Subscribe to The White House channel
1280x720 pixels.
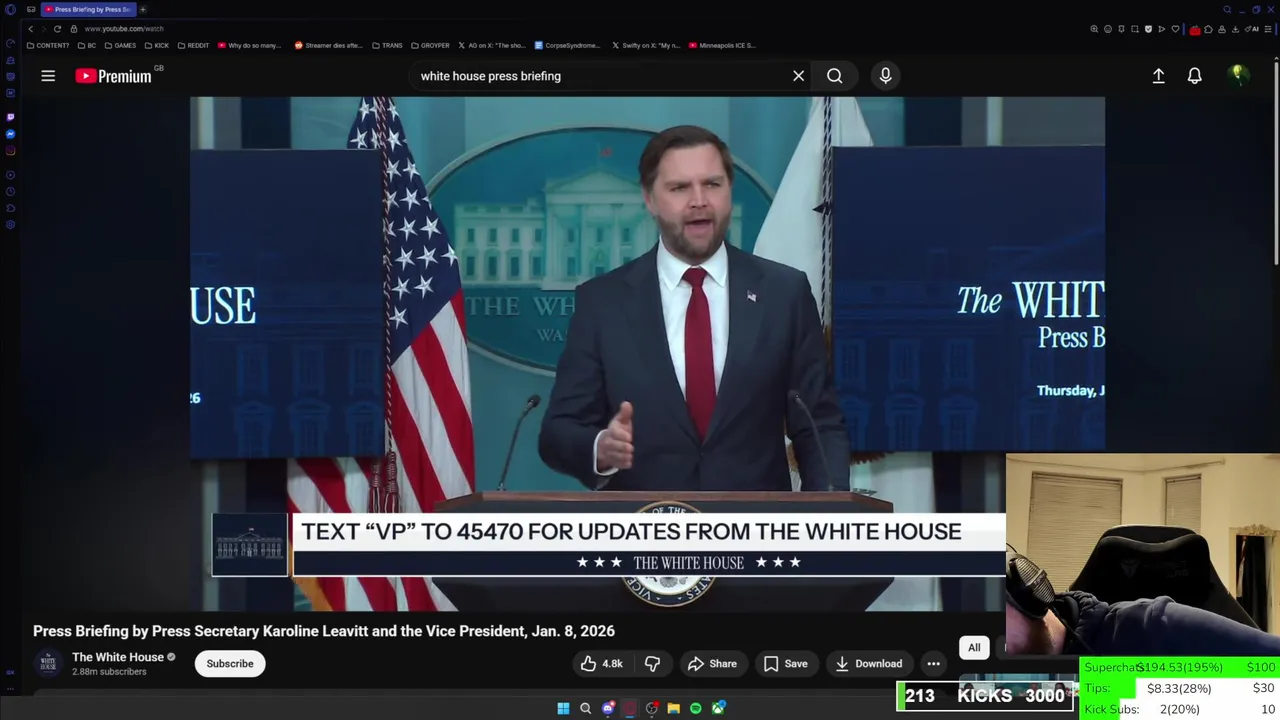(230, 663)
